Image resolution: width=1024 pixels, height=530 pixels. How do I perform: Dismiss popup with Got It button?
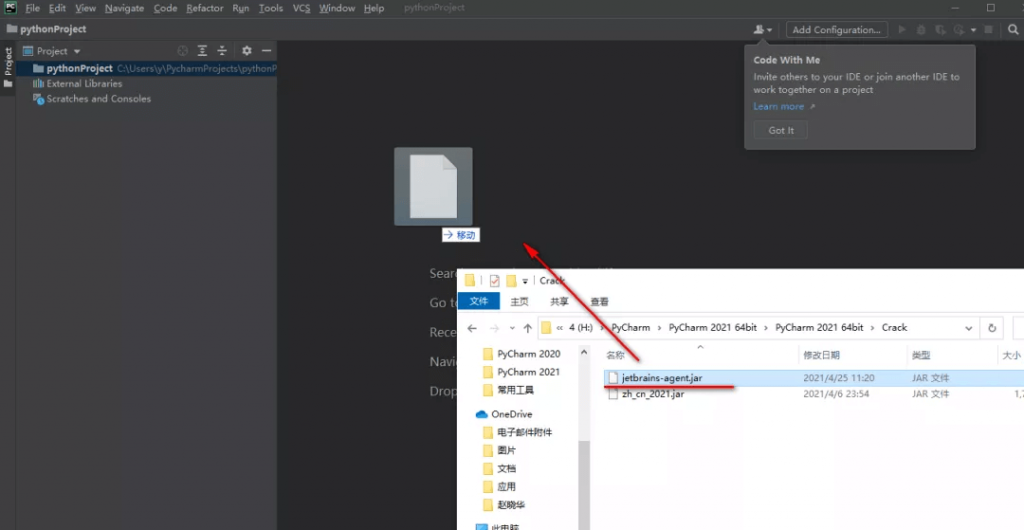tap(781, 130)
